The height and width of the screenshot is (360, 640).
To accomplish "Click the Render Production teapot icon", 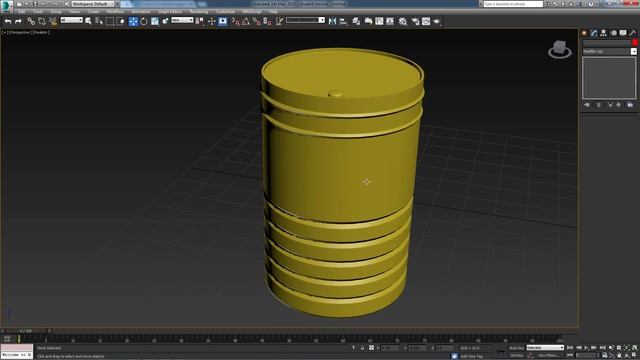I will click(x=437, y=21).
